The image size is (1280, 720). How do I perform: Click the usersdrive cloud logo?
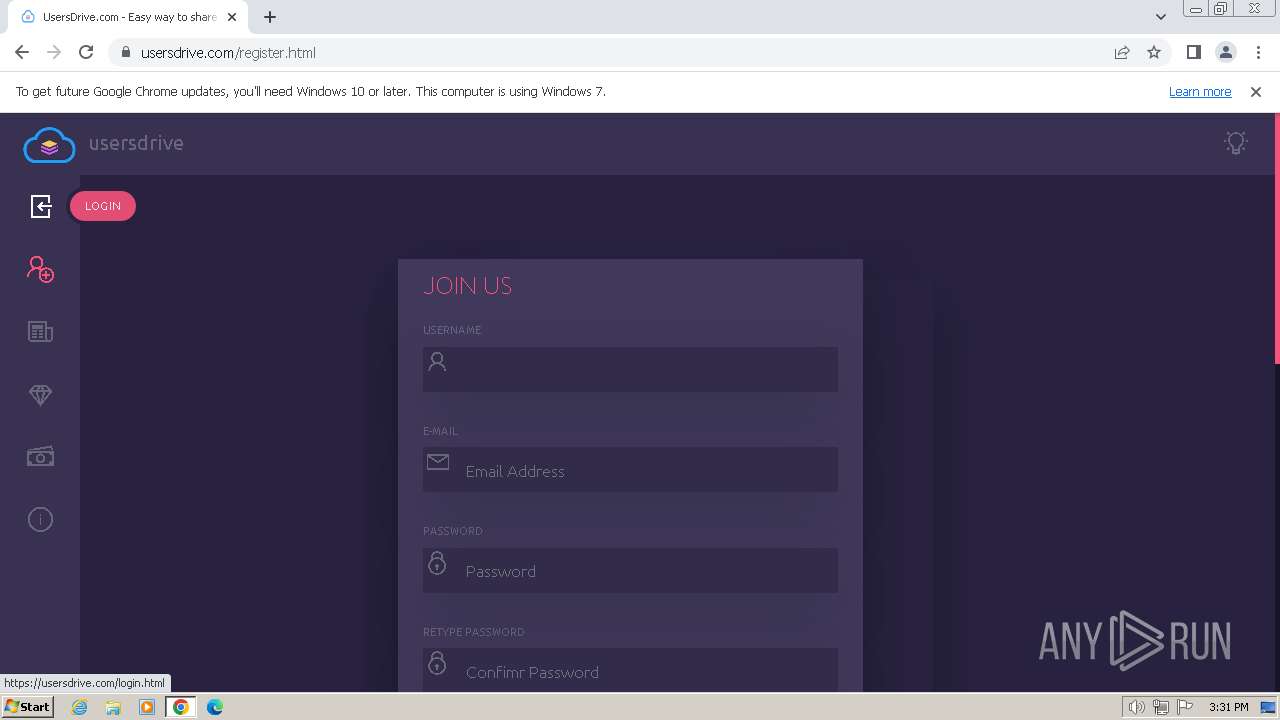coord(49,145)
